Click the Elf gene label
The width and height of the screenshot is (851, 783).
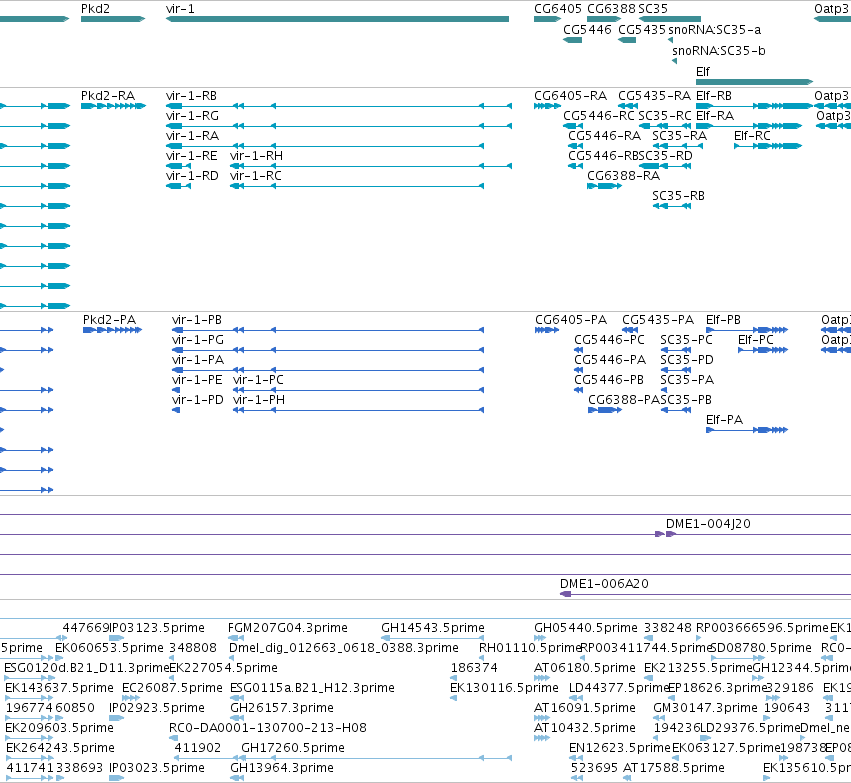703,72
